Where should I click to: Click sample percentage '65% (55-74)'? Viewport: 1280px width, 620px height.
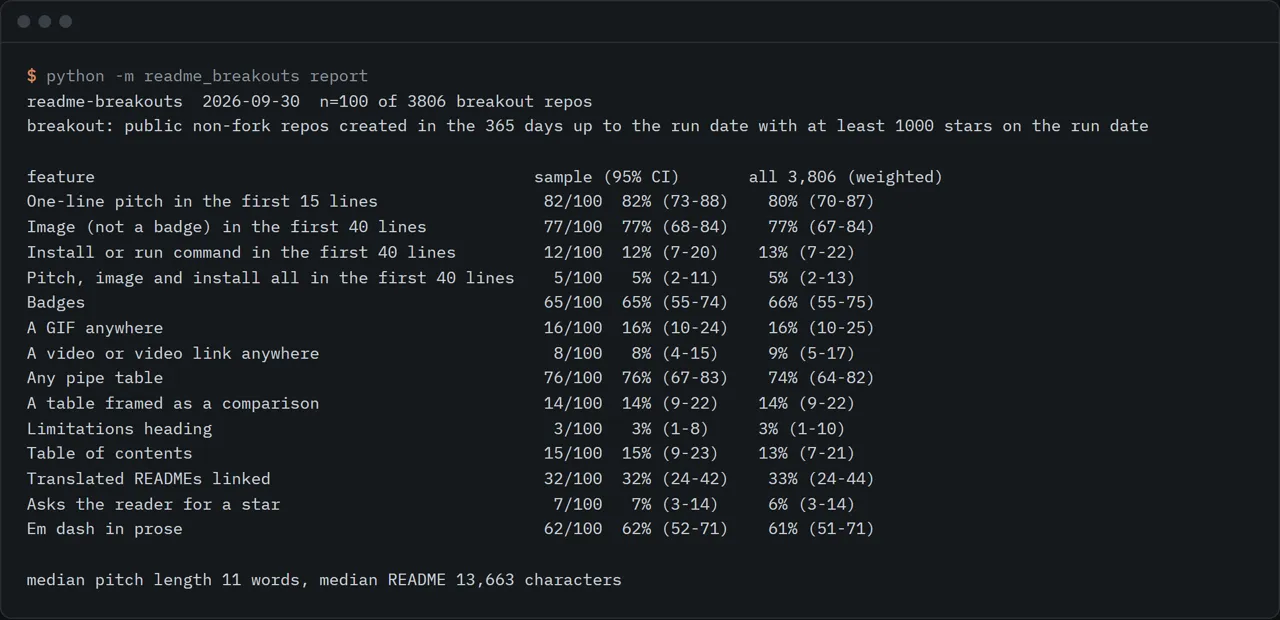click(675, 303)
